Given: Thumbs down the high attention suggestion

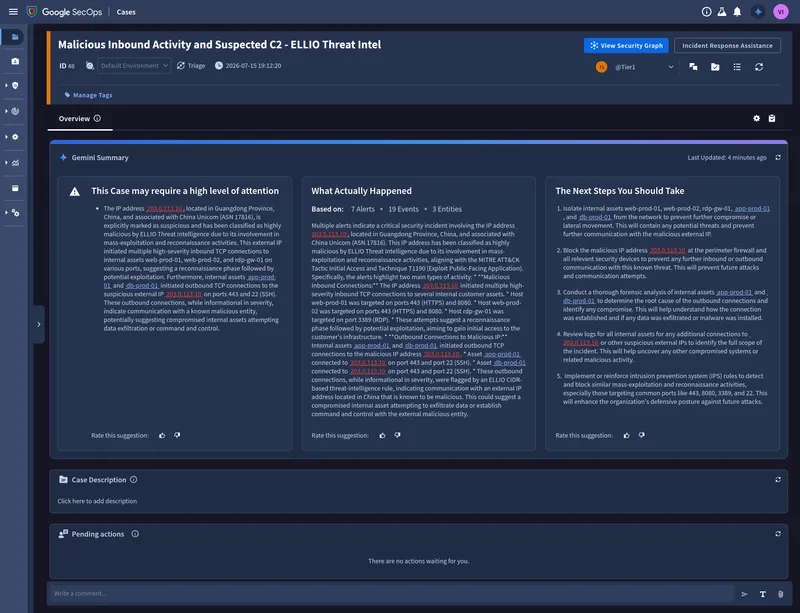Looking at the screenshot, I should (177, 435).
